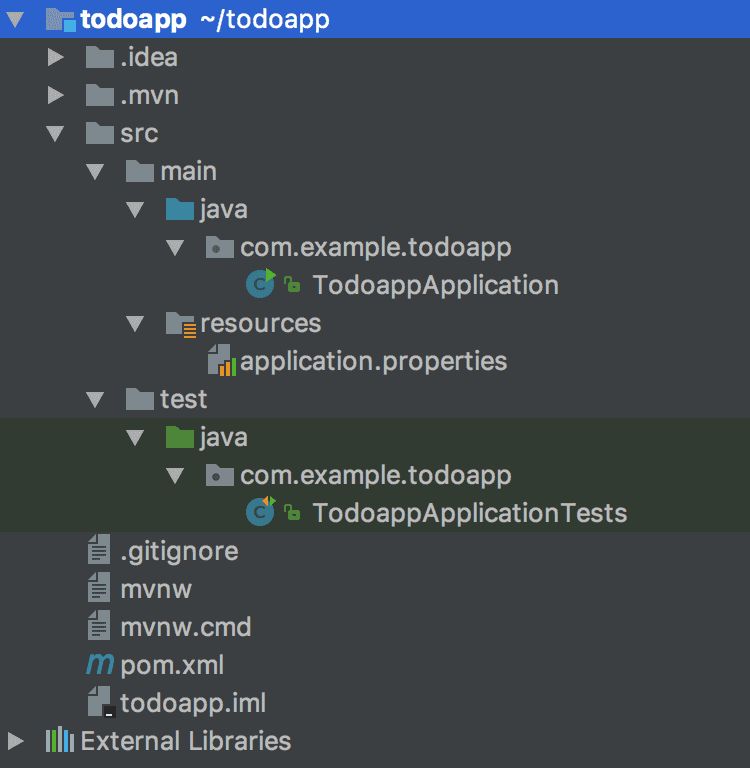
Task: Collapse the src folder
Action: [x=56, y=133]
